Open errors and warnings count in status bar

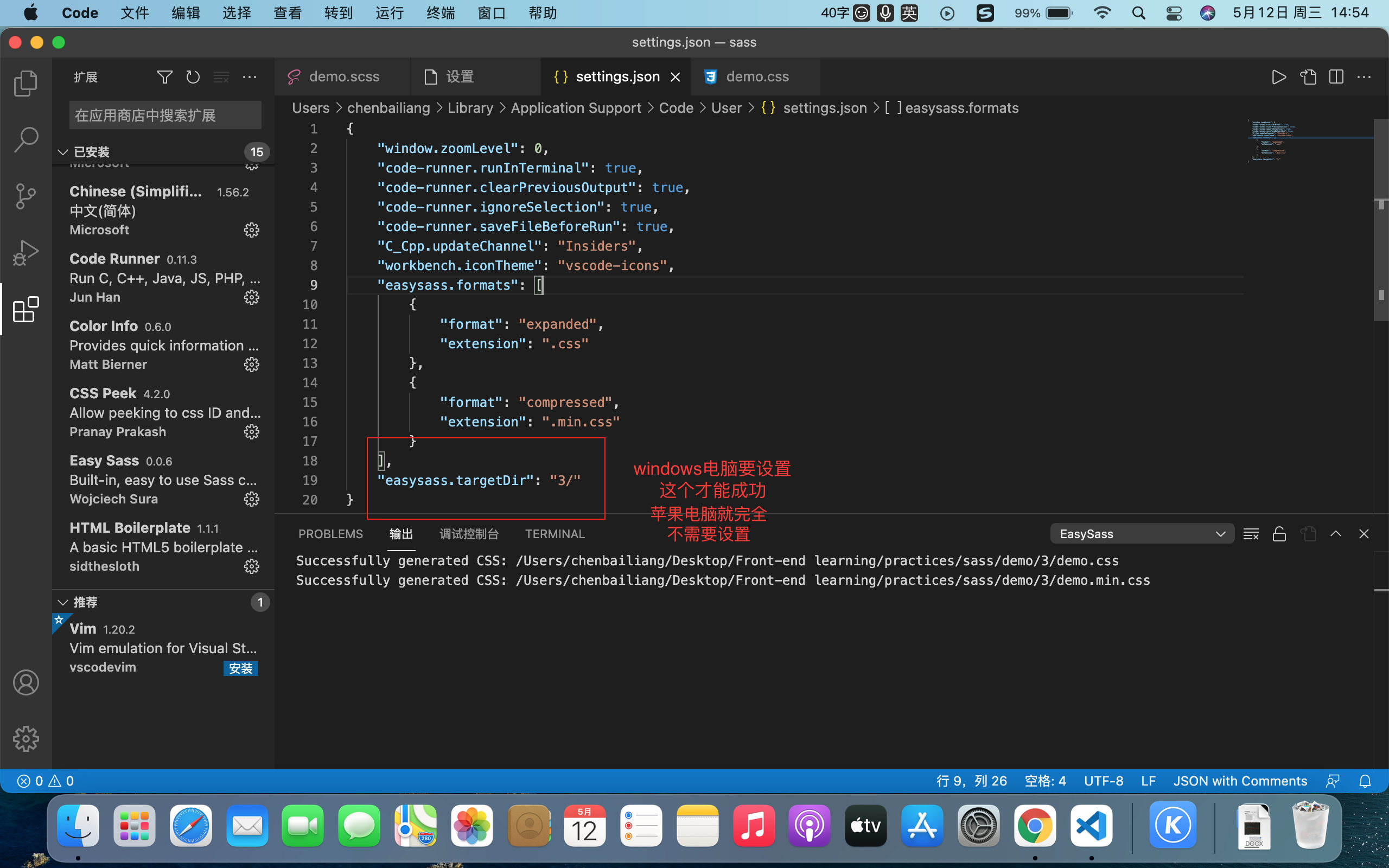click(x=46, y=781)
